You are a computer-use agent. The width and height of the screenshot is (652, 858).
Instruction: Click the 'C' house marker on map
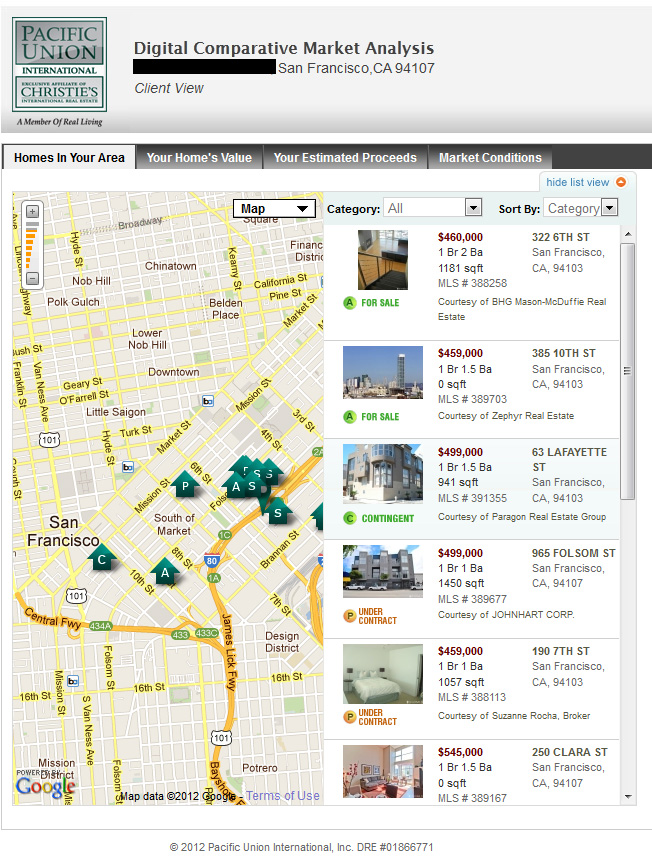101,560
